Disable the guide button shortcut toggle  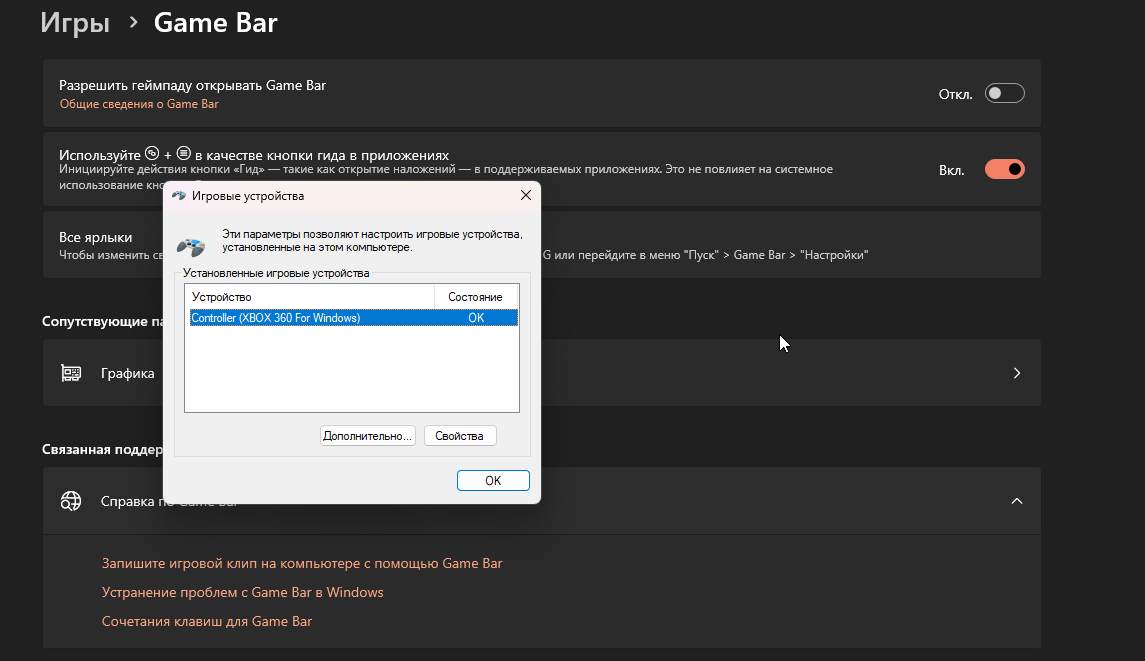[1004, 169]
